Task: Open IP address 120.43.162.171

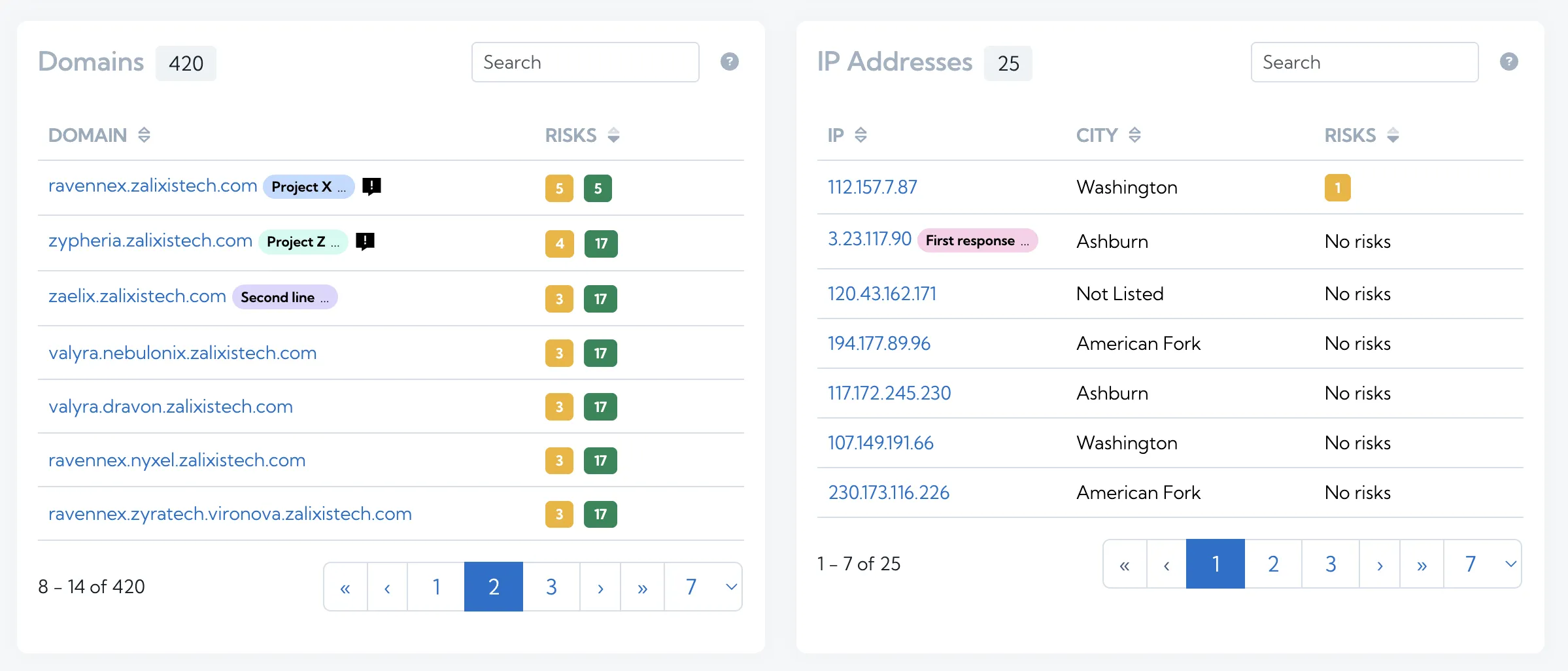Action: (882, 294)
